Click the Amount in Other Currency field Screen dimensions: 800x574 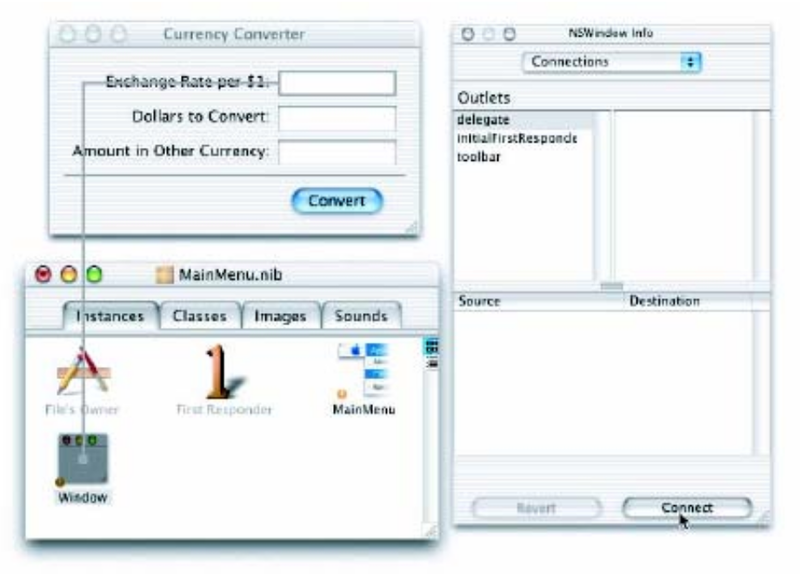pyautogui.click(x=337, y=152)
